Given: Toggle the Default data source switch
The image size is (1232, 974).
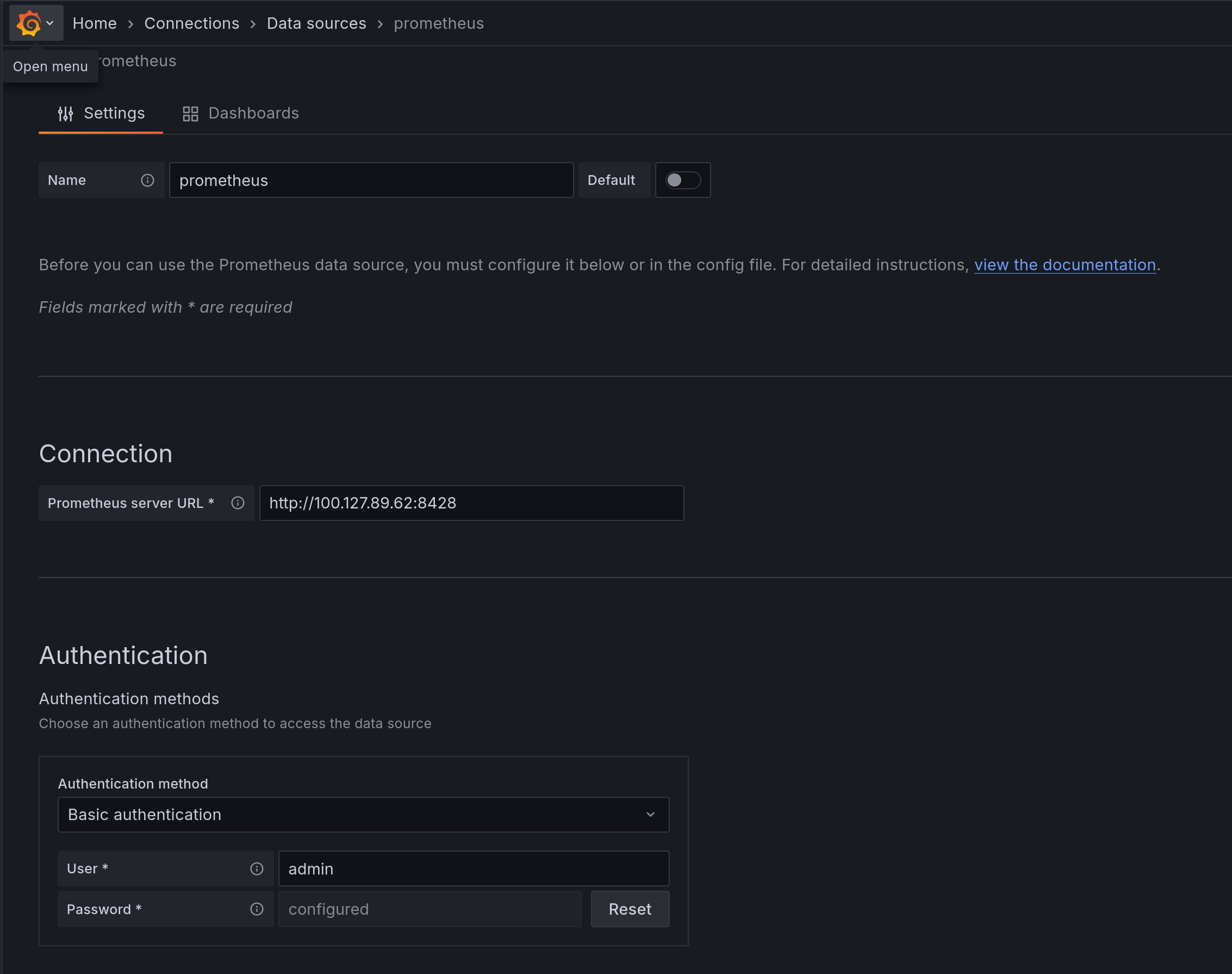Looking at the screenshot, I should click(x=682, y=180).
